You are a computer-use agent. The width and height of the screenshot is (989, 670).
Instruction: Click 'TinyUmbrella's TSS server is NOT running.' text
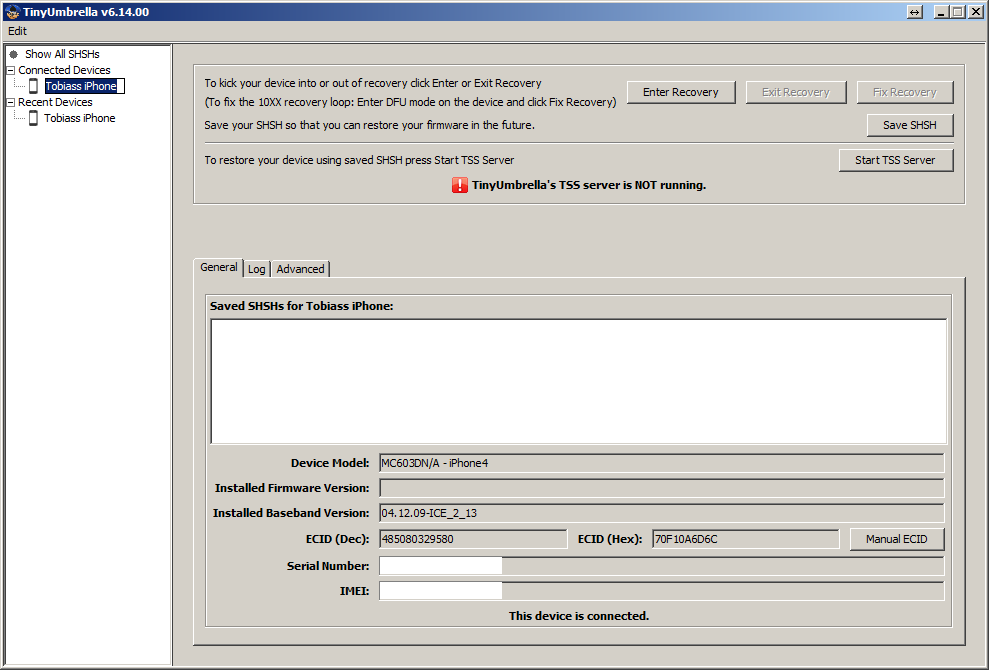click(589, 185)
